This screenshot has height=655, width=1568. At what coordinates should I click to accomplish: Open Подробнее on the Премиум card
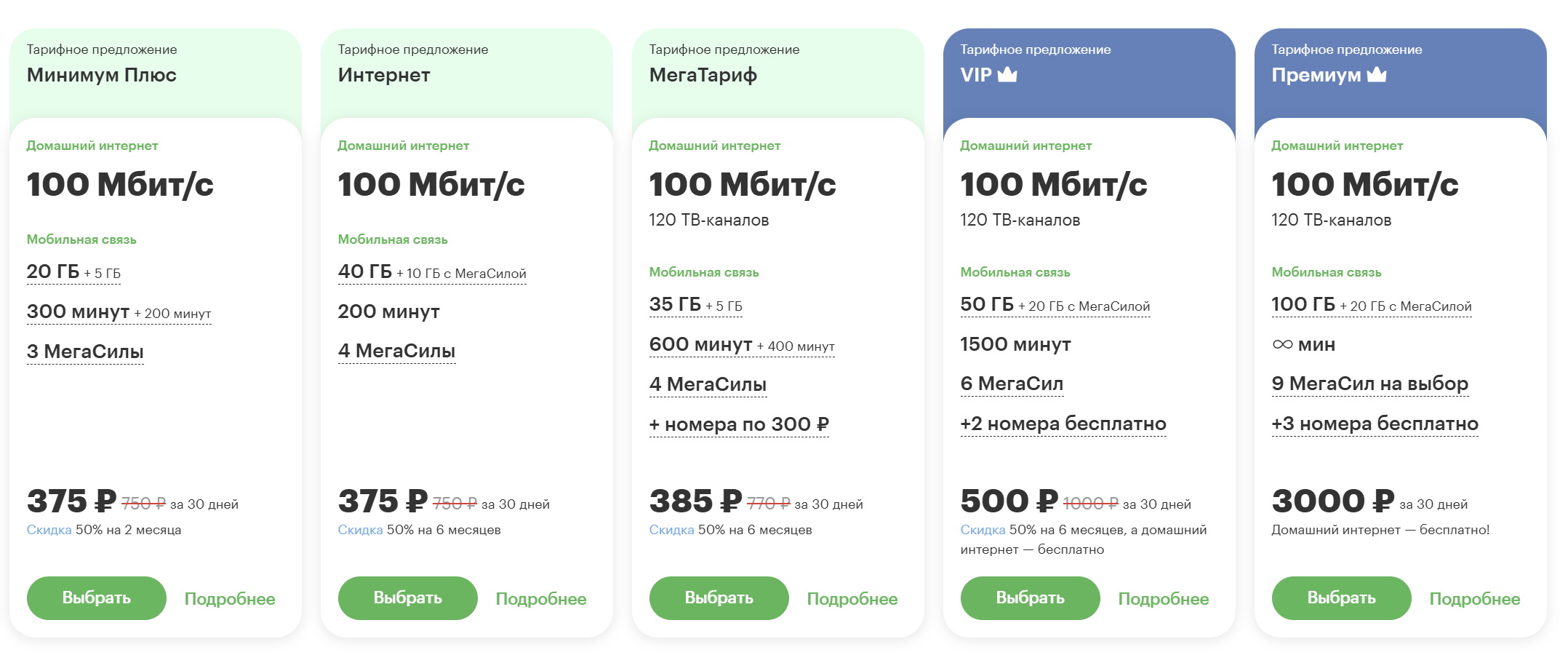(x=1475, y=599)
